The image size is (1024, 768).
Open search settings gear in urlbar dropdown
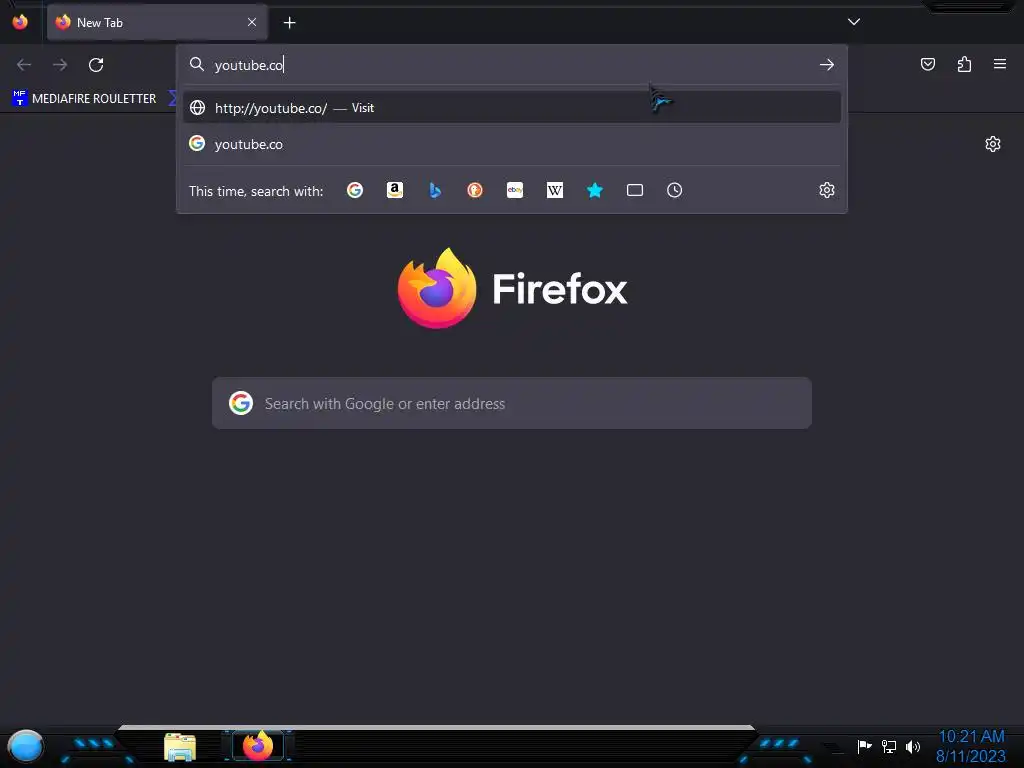pos(827,190)
